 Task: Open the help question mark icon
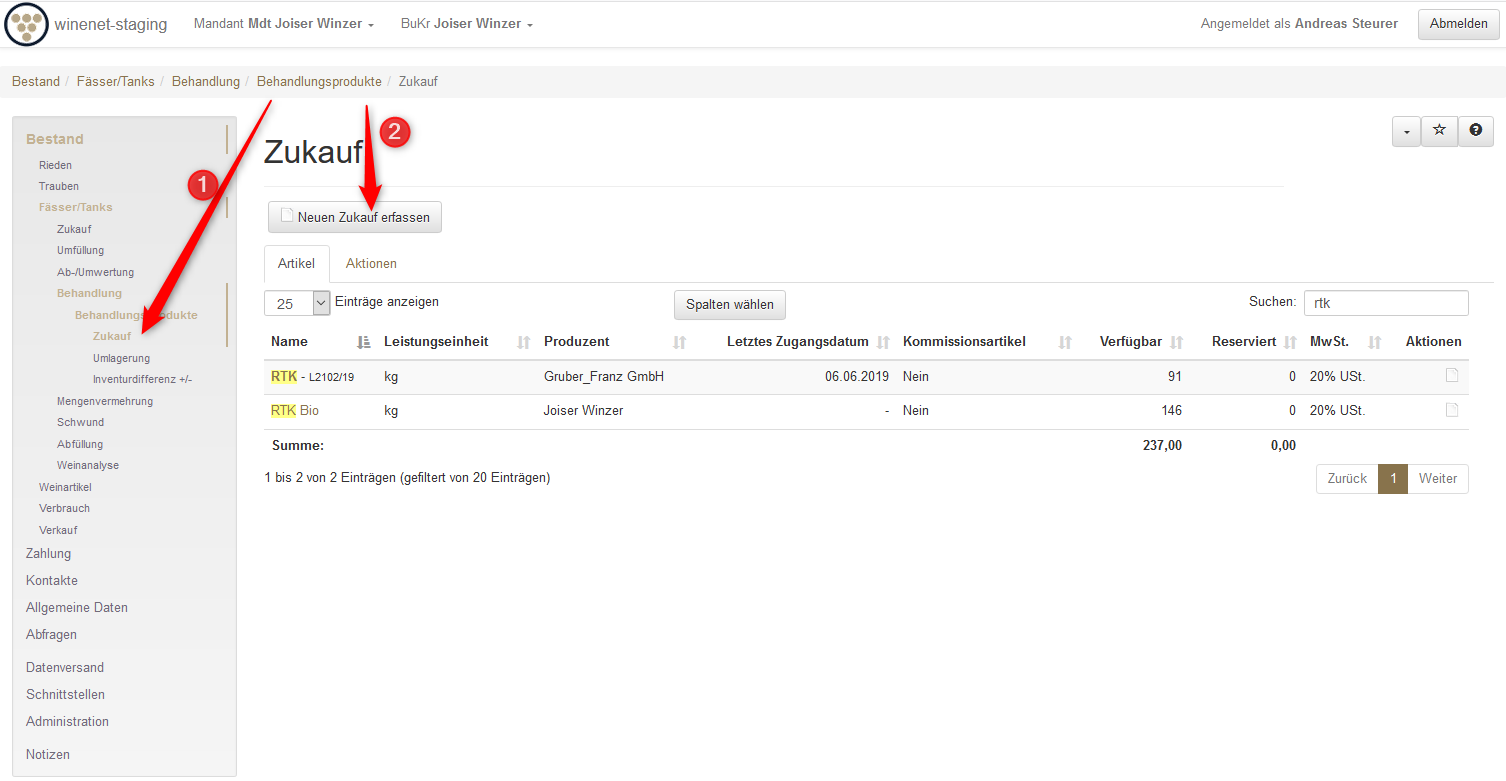click(1476, 131)
